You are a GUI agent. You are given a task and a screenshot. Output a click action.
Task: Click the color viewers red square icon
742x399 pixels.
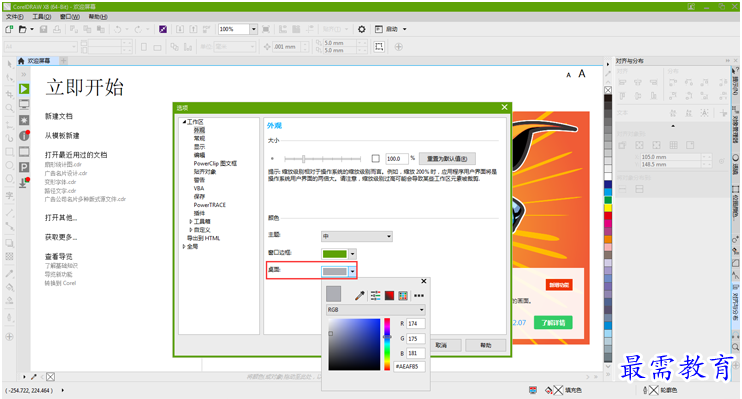point(389,296)
